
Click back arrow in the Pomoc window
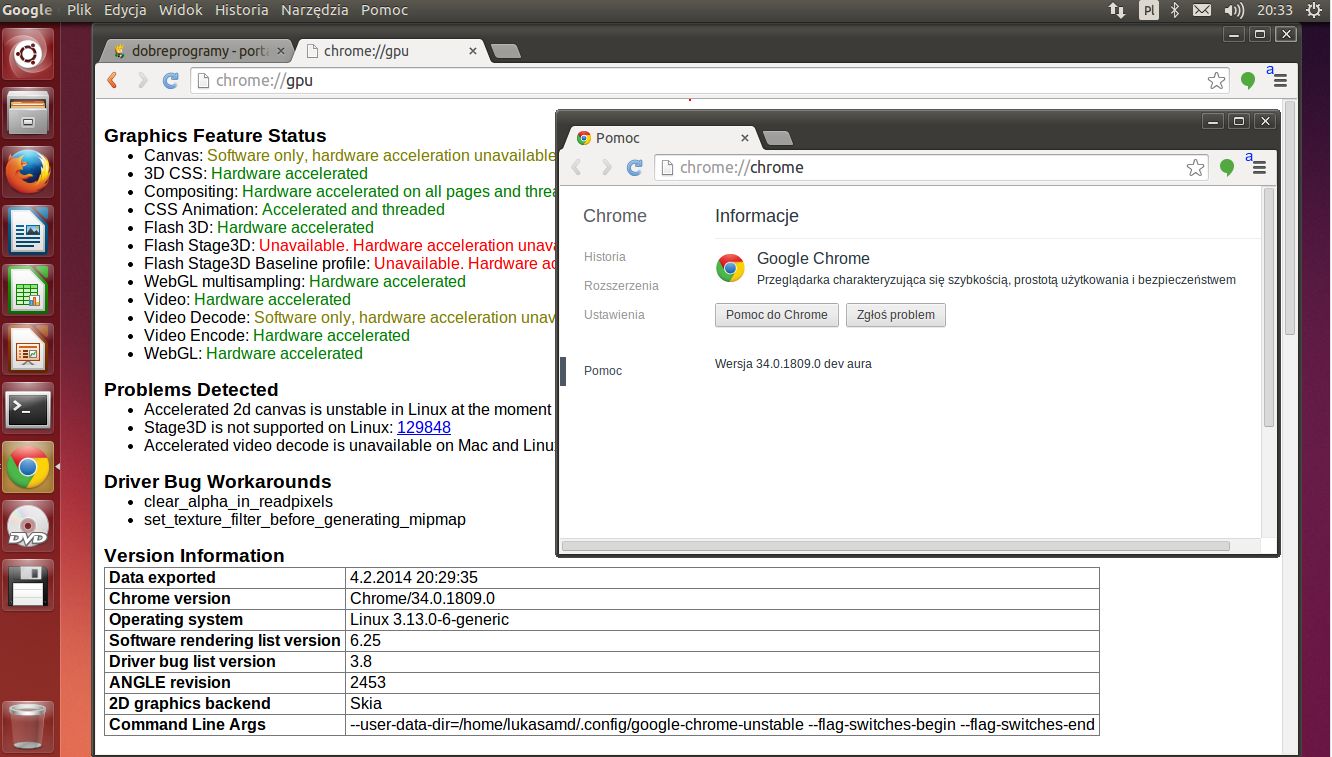576,167
